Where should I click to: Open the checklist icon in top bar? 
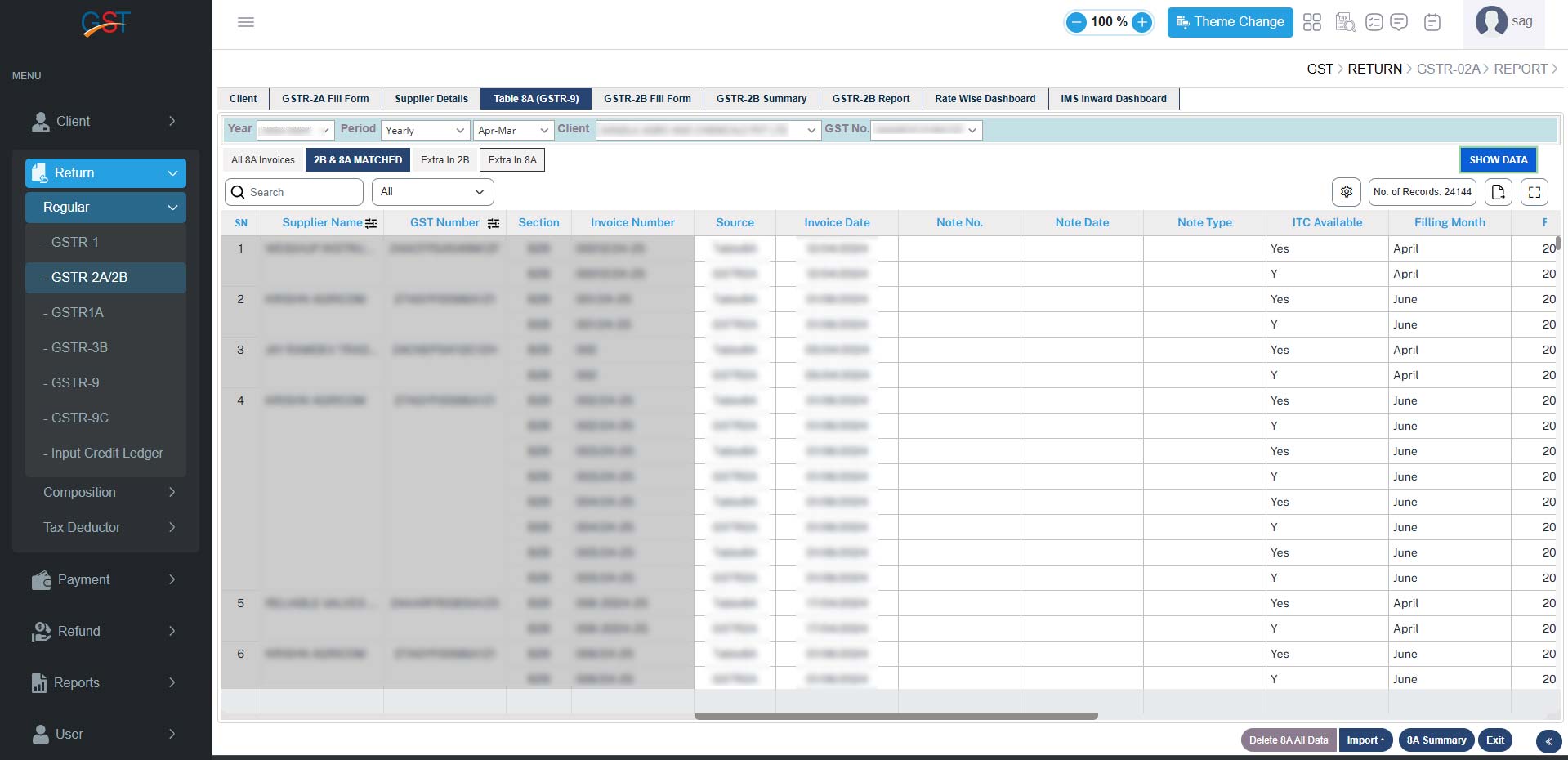(1374, 22)
